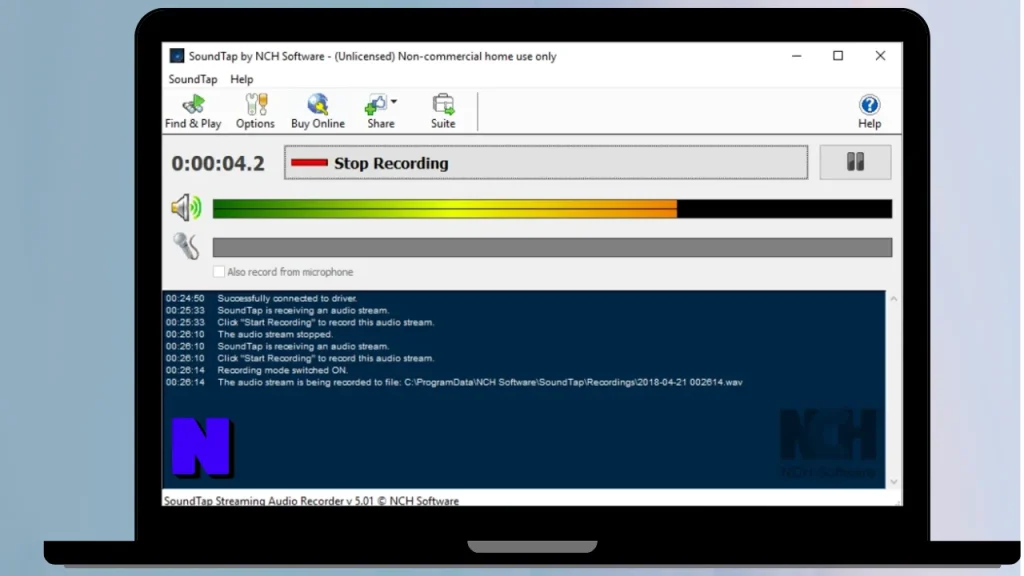
Task: Maximize the SoundTap window
Action: (x=838, y=56)
